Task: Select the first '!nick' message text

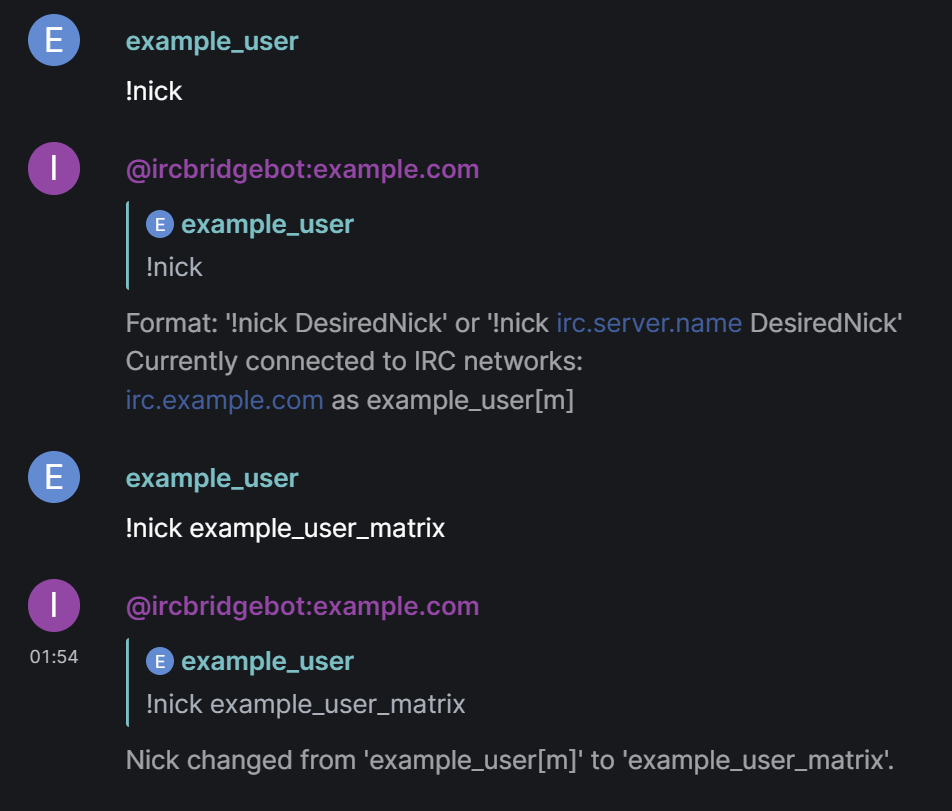Action: tap(154, 91)
